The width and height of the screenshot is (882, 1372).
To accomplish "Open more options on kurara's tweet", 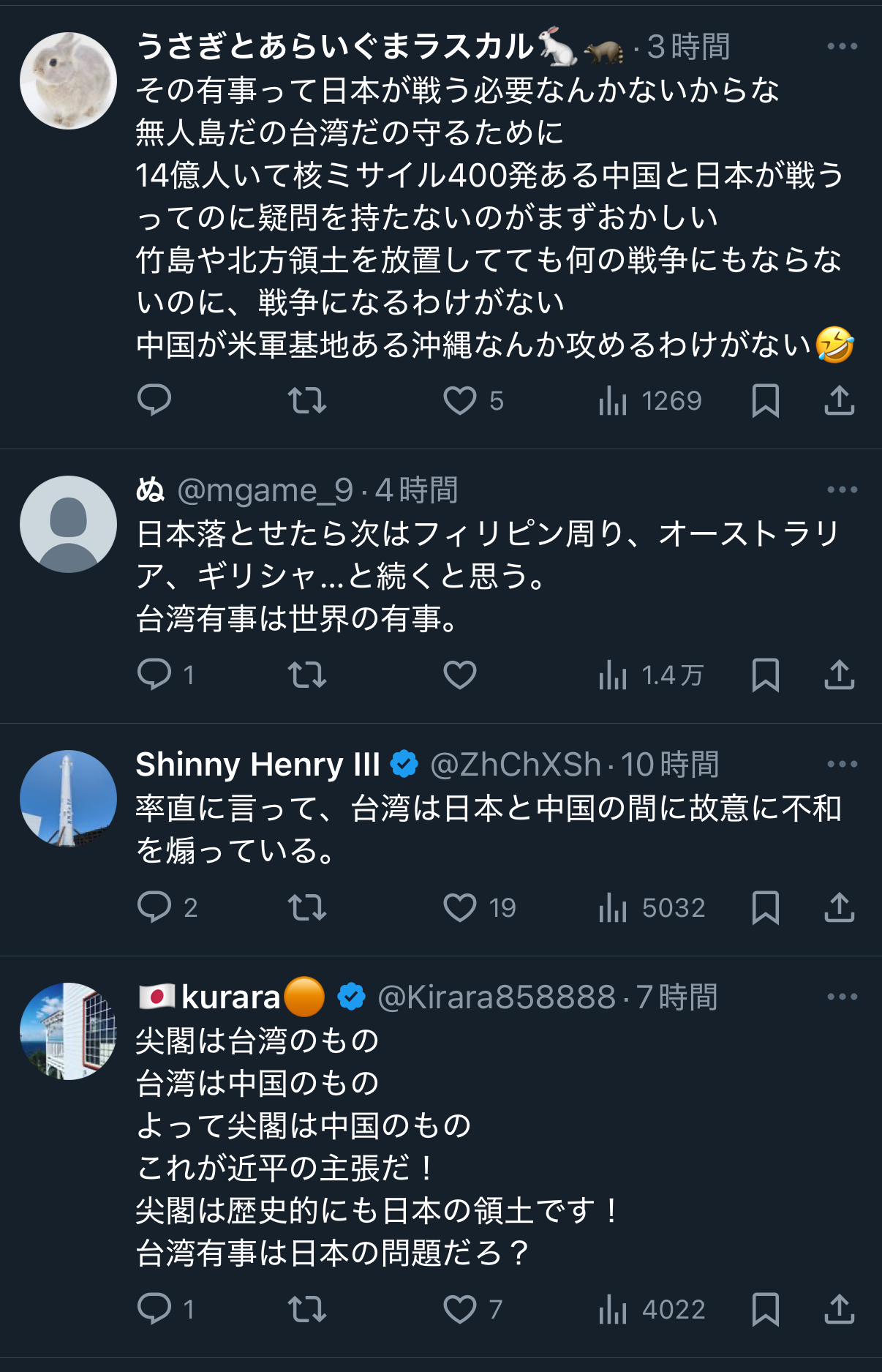I will tap(842, 997).
